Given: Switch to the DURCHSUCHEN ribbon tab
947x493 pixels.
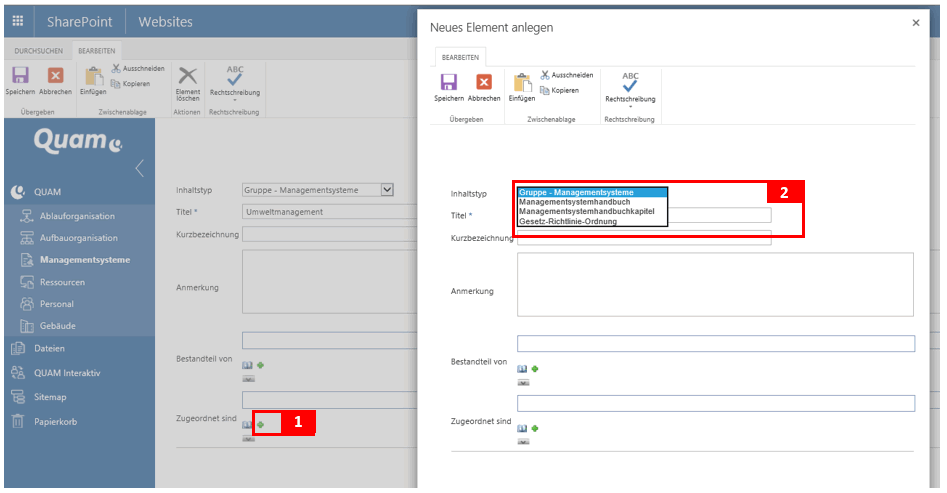Looking at the screenshot, I should [38, 50].
